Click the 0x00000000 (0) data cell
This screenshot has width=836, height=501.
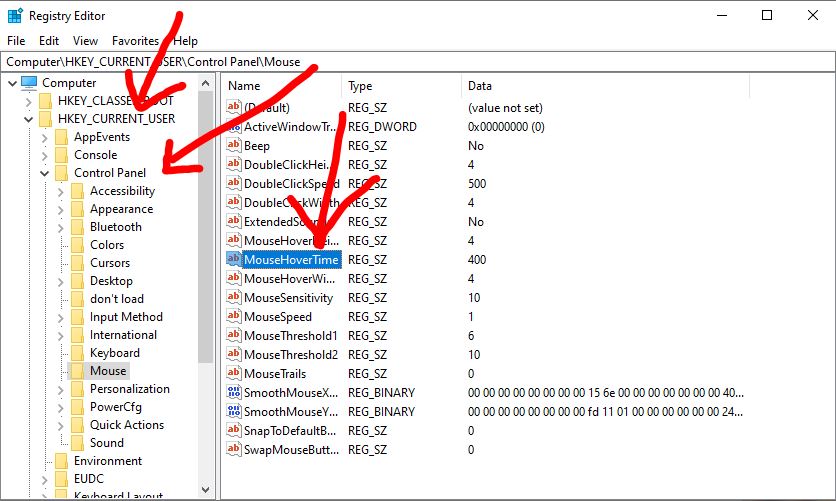[506, 127]
